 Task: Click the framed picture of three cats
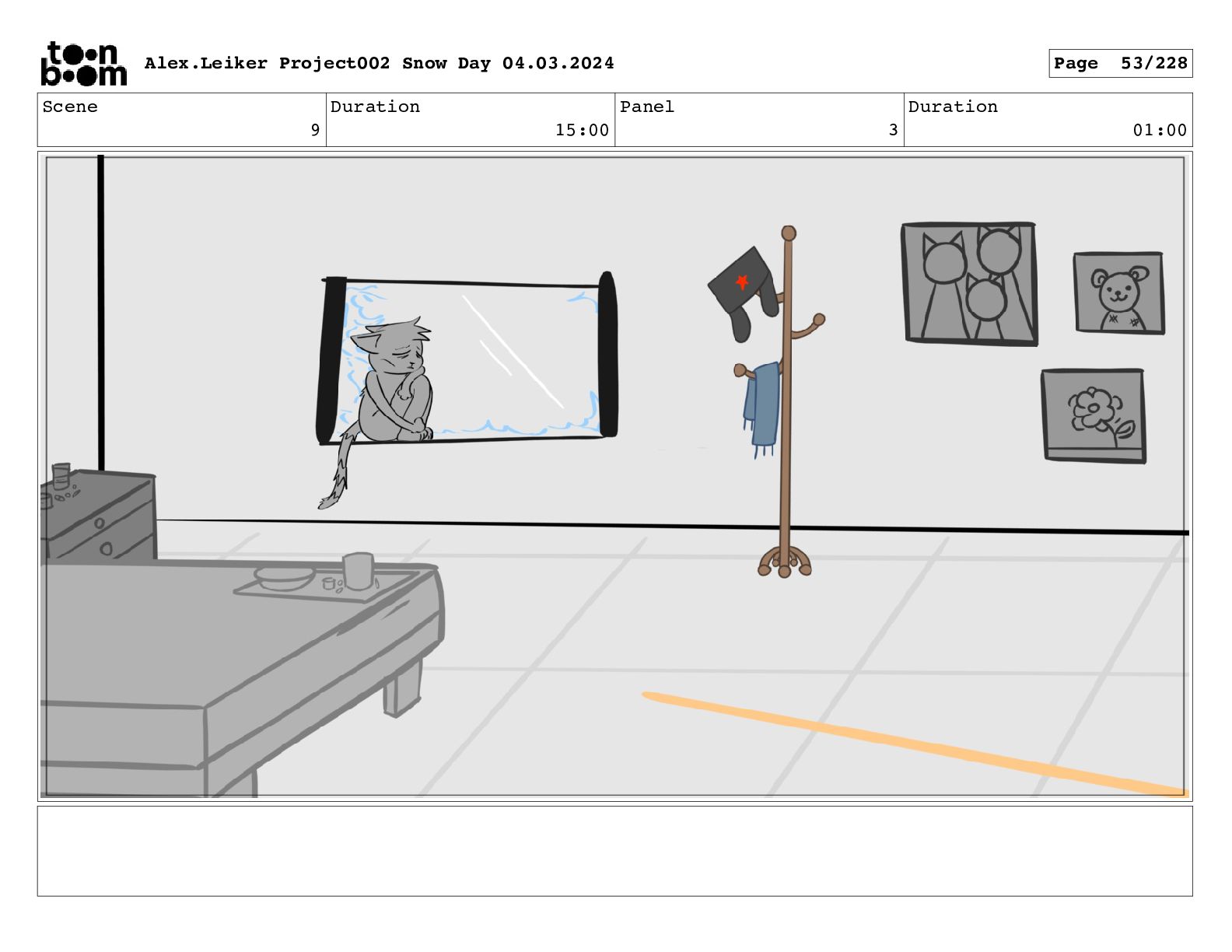(x=970, y=284)
